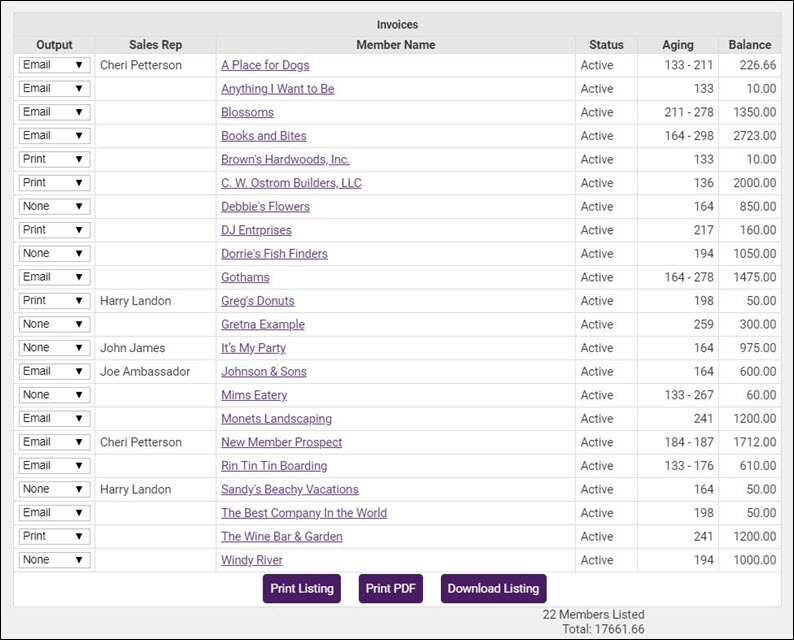
Task: Open Output dropdown for Debbie's Flowers row
Action: pyautogui.click(x=54, y=206)
